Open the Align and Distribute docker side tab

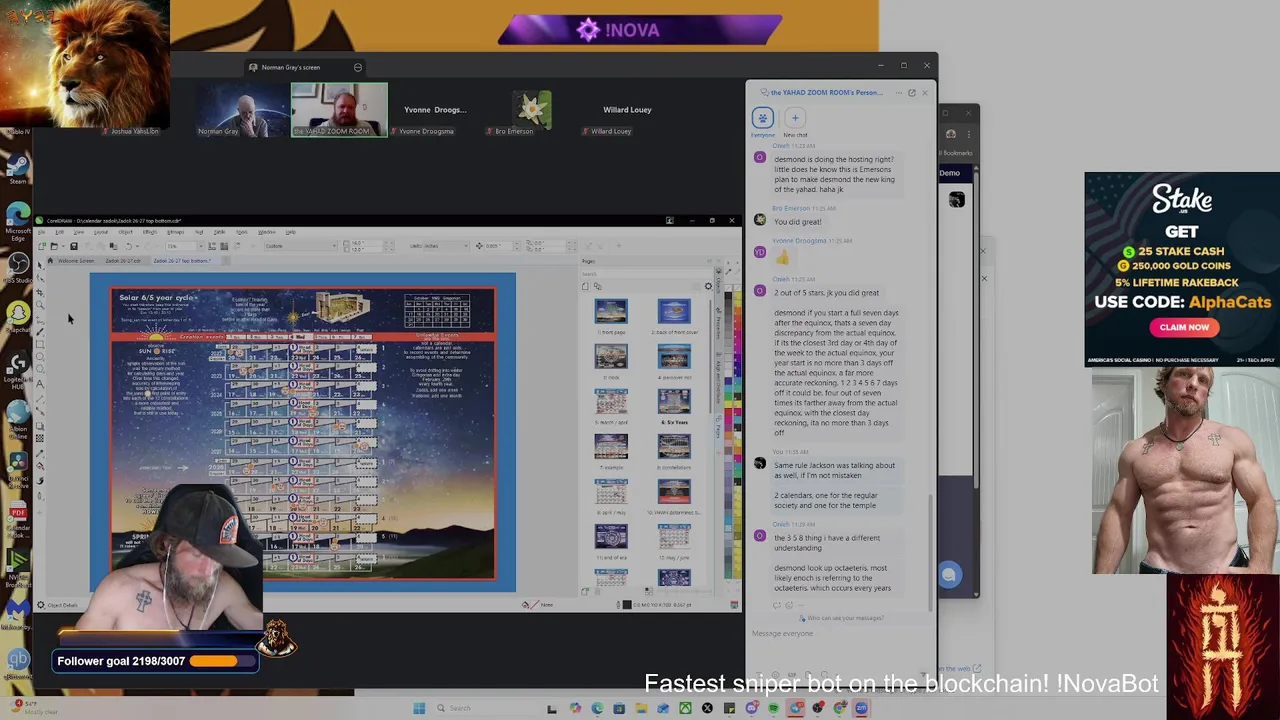point(718,378)
